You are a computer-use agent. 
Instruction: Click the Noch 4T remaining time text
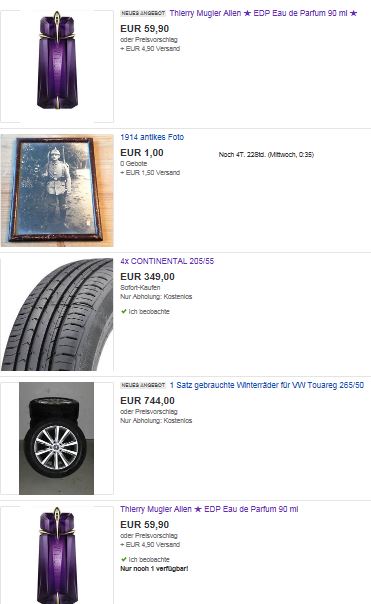point(266,155)
